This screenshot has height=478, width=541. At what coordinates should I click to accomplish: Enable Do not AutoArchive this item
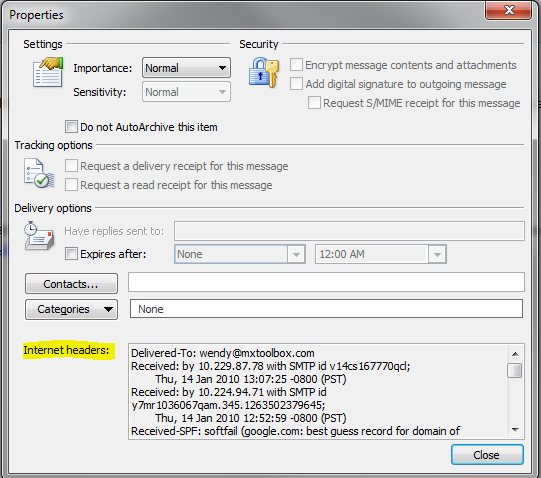tap(71, 127)
